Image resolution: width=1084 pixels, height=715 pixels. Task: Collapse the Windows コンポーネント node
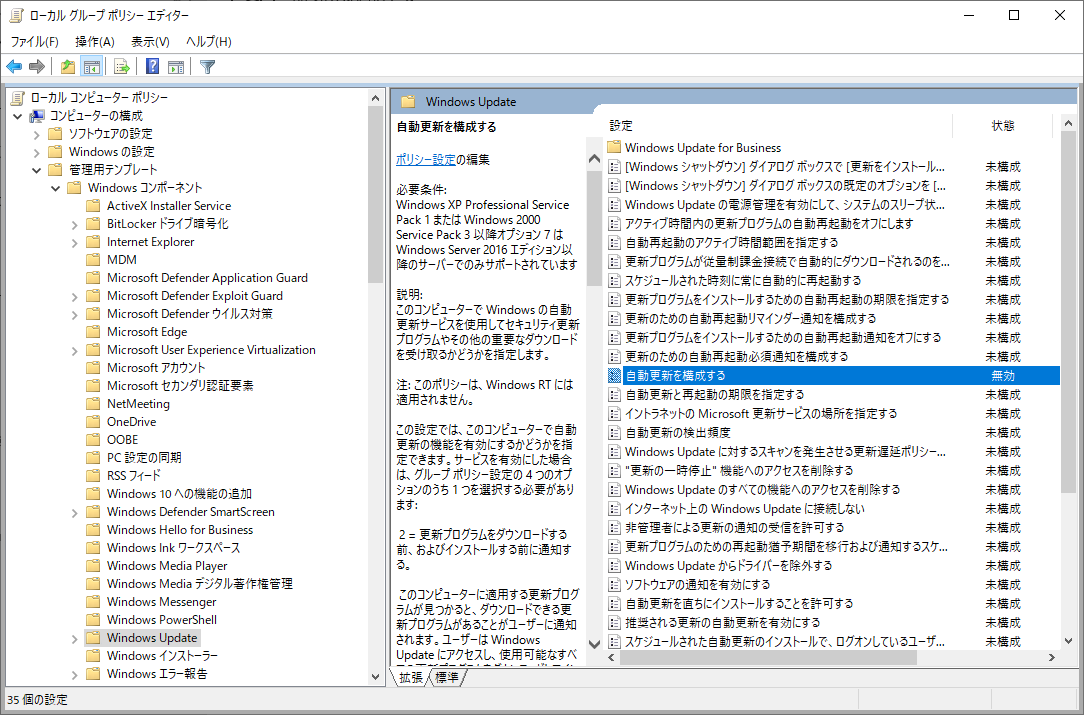(x=56, y=188)
